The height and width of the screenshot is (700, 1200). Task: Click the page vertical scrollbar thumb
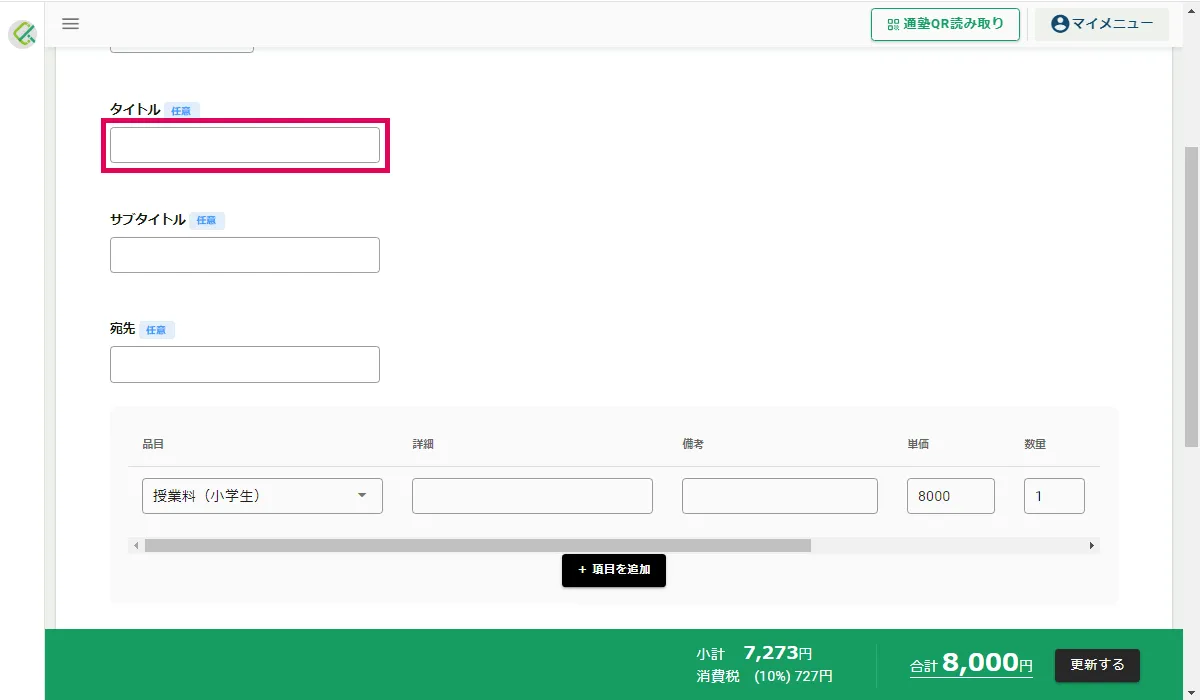click(1191, 295)
